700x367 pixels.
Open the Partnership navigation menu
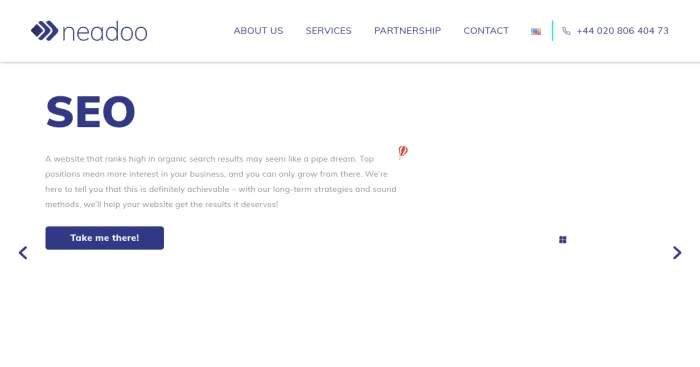point(408,31)
